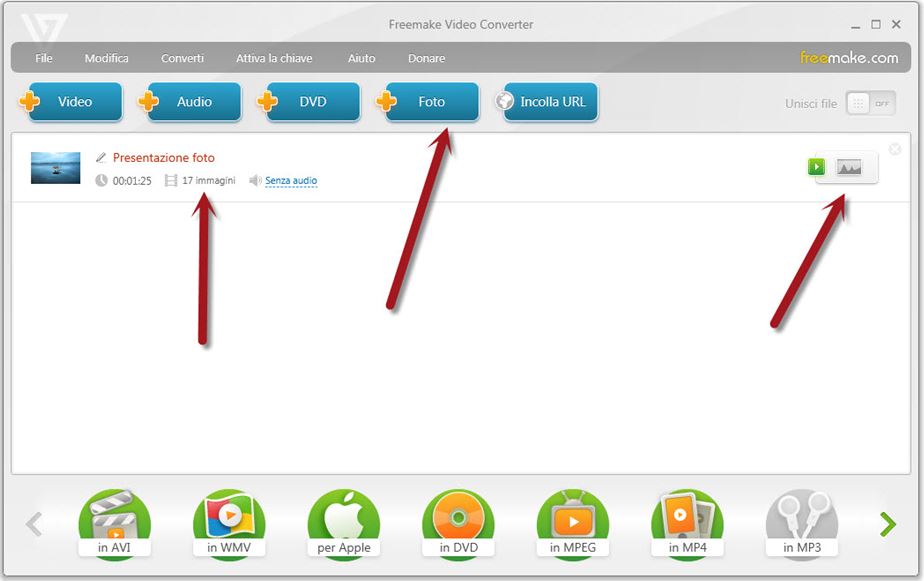Viewport: 924px width, 581px height.
Task: Open the Donare menu
Action: [x=427, y=58]
